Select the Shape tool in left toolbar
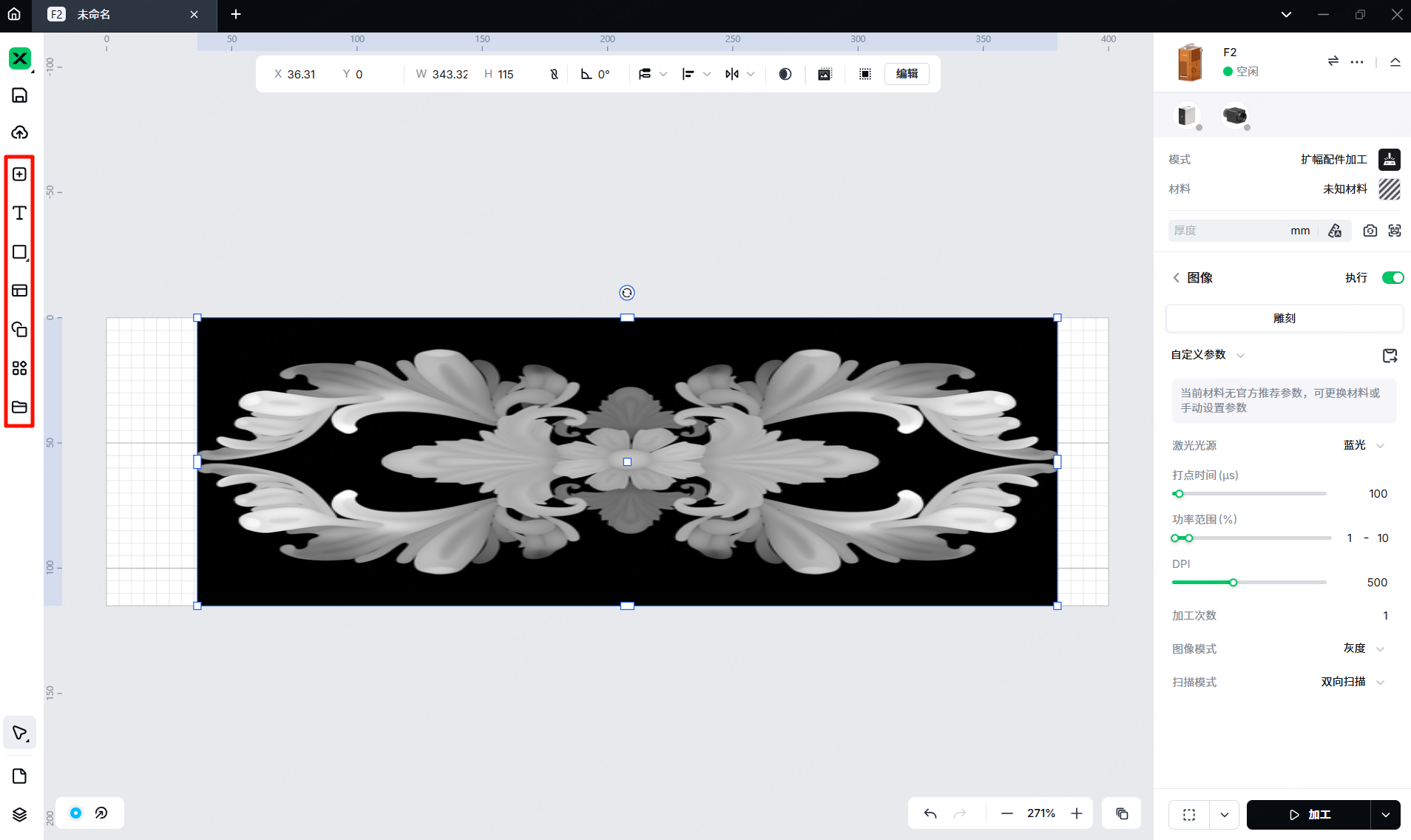This screenshot has width=1411, height=840. (x=19, y=252)
